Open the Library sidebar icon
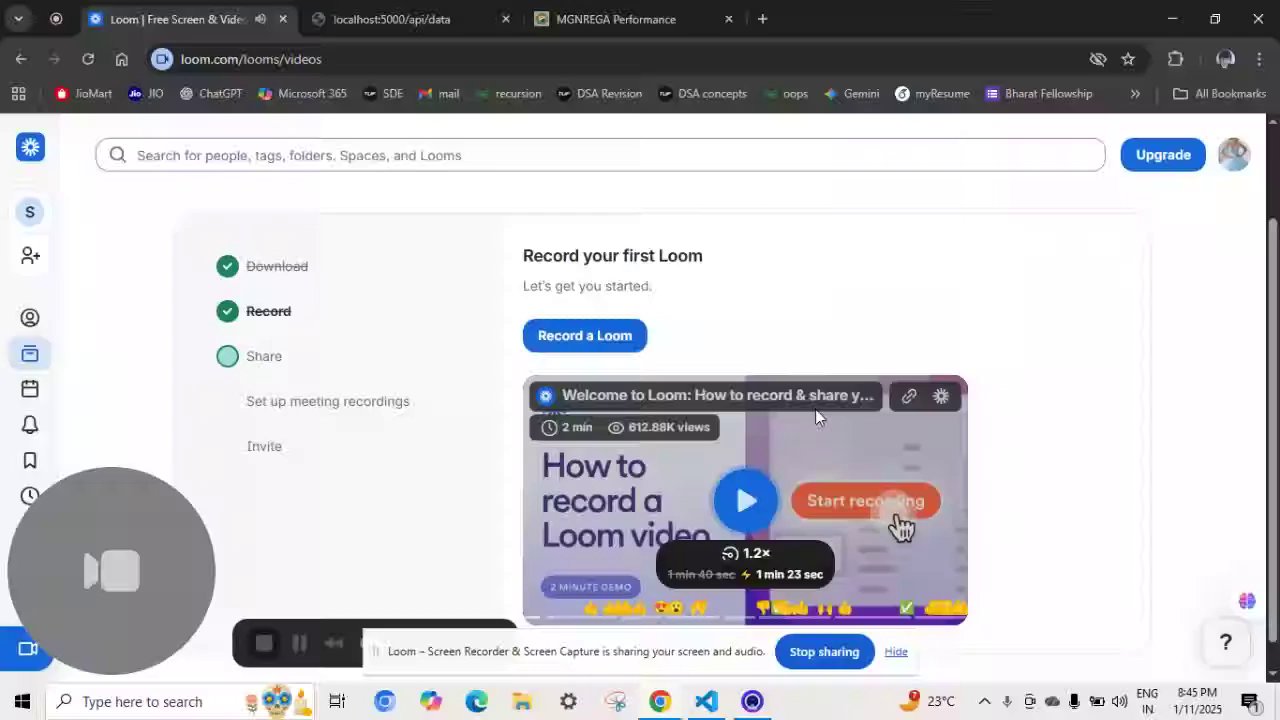 [x=30, y=354]
